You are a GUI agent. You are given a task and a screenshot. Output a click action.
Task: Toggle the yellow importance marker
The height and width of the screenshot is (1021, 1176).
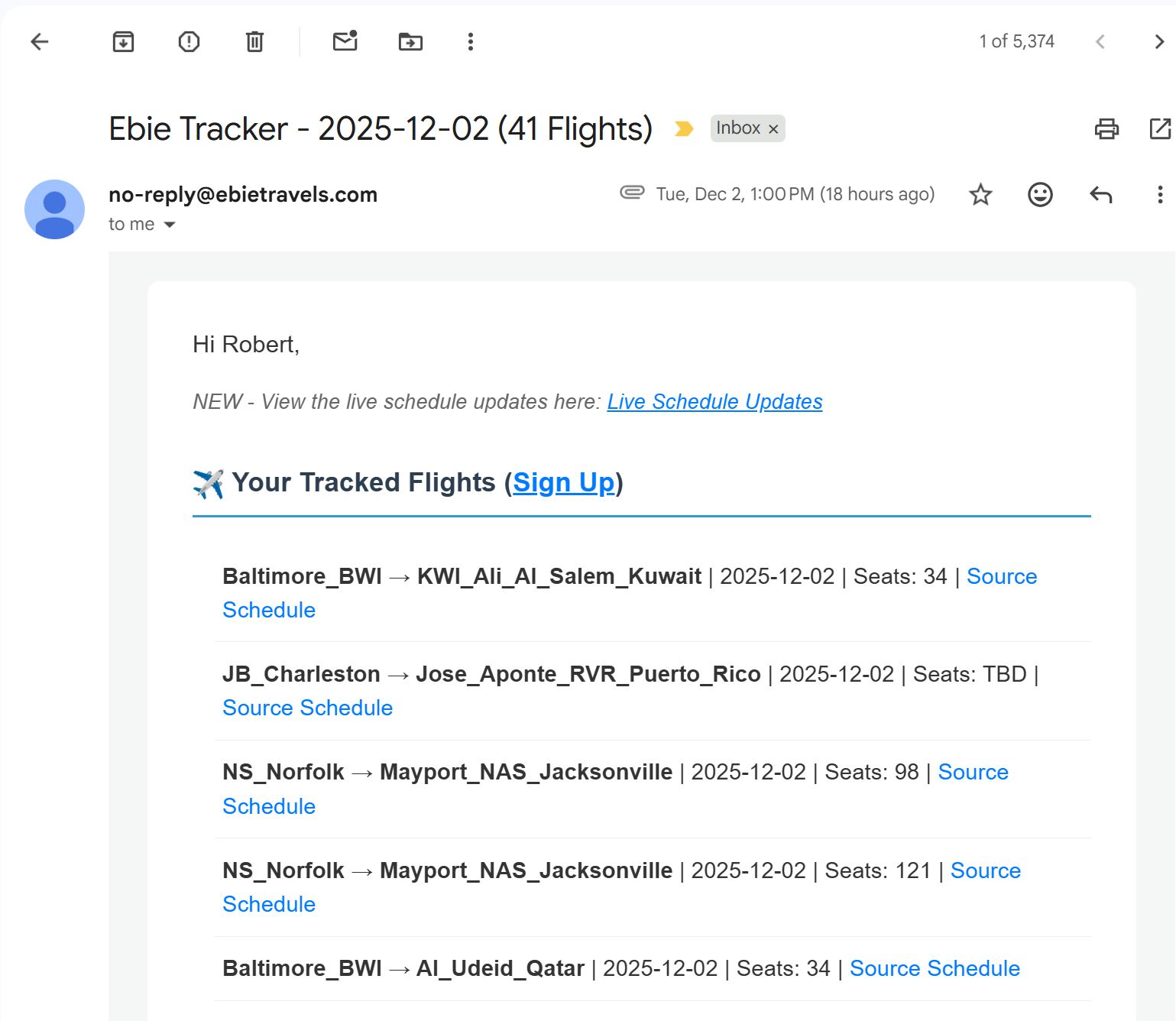coord(684,128)
